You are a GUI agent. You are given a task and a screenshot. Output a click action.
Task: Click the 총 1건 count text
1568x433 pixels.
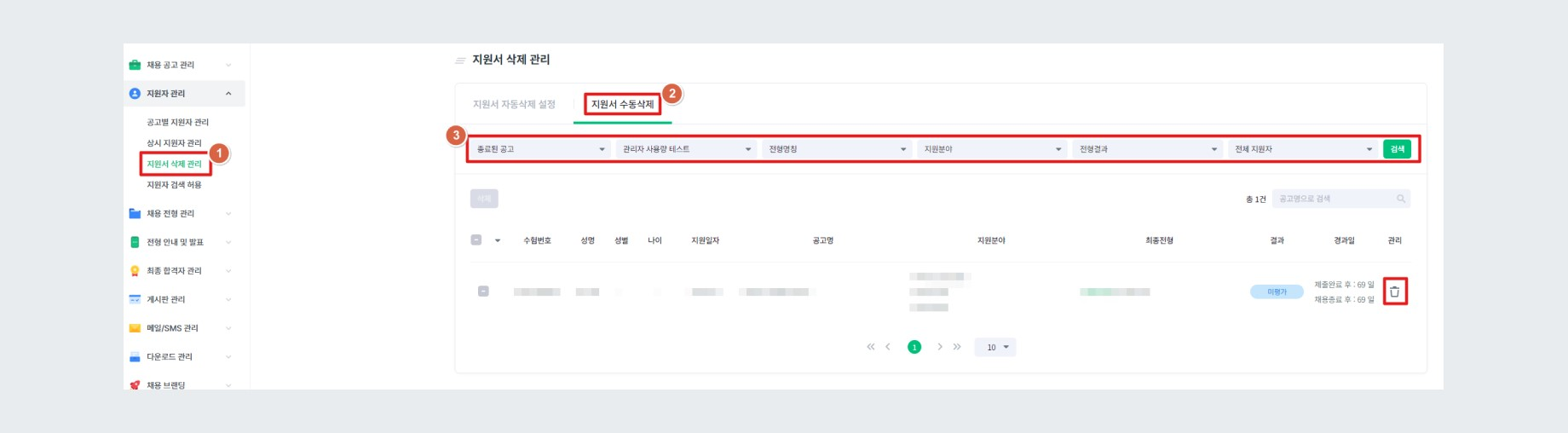tap(1255, 199)
